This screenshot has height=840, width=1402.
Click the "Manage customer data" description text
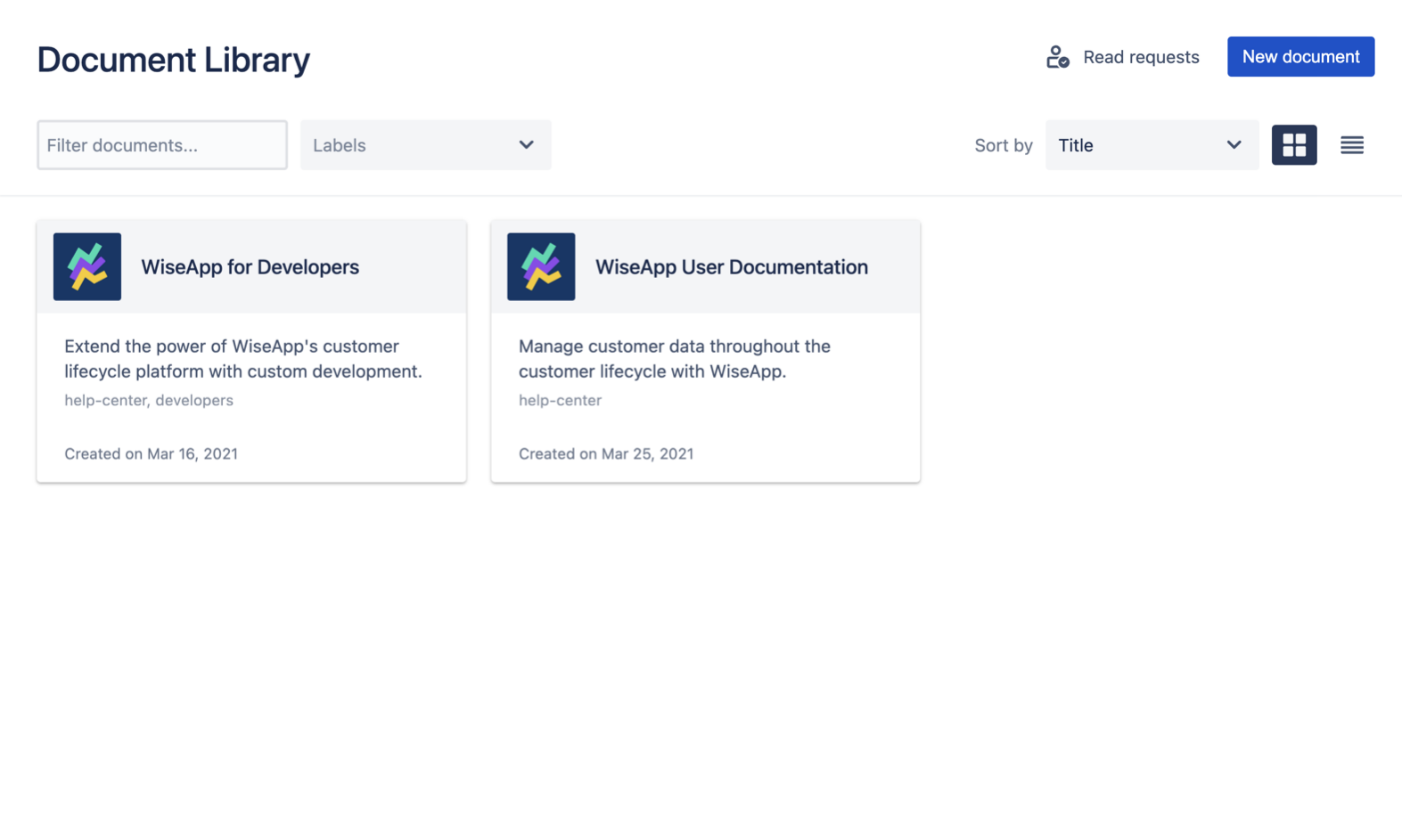coord(674,359)
